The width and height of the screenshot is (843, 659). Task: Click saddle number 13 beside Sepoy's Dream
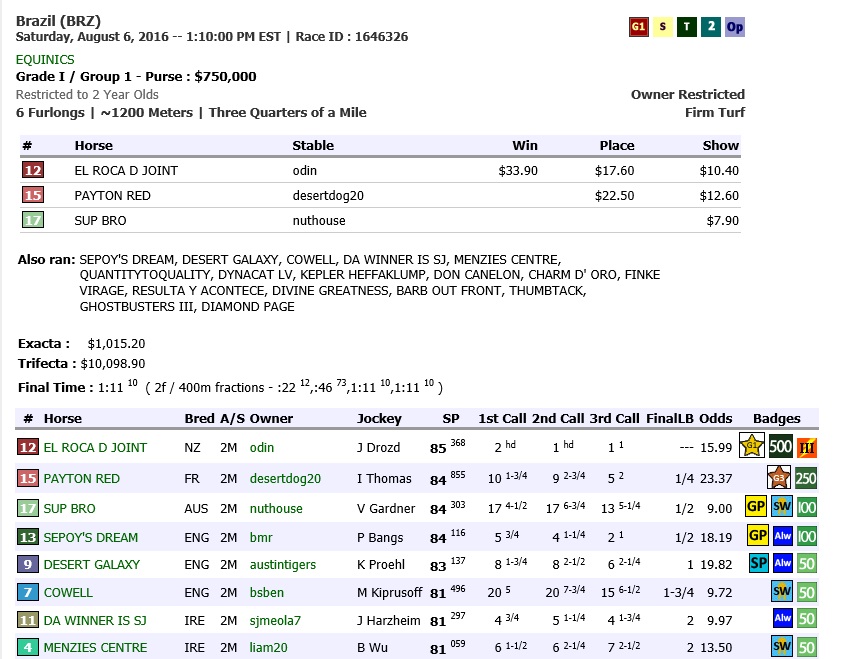pyautogui.click(x=28, y=538)
